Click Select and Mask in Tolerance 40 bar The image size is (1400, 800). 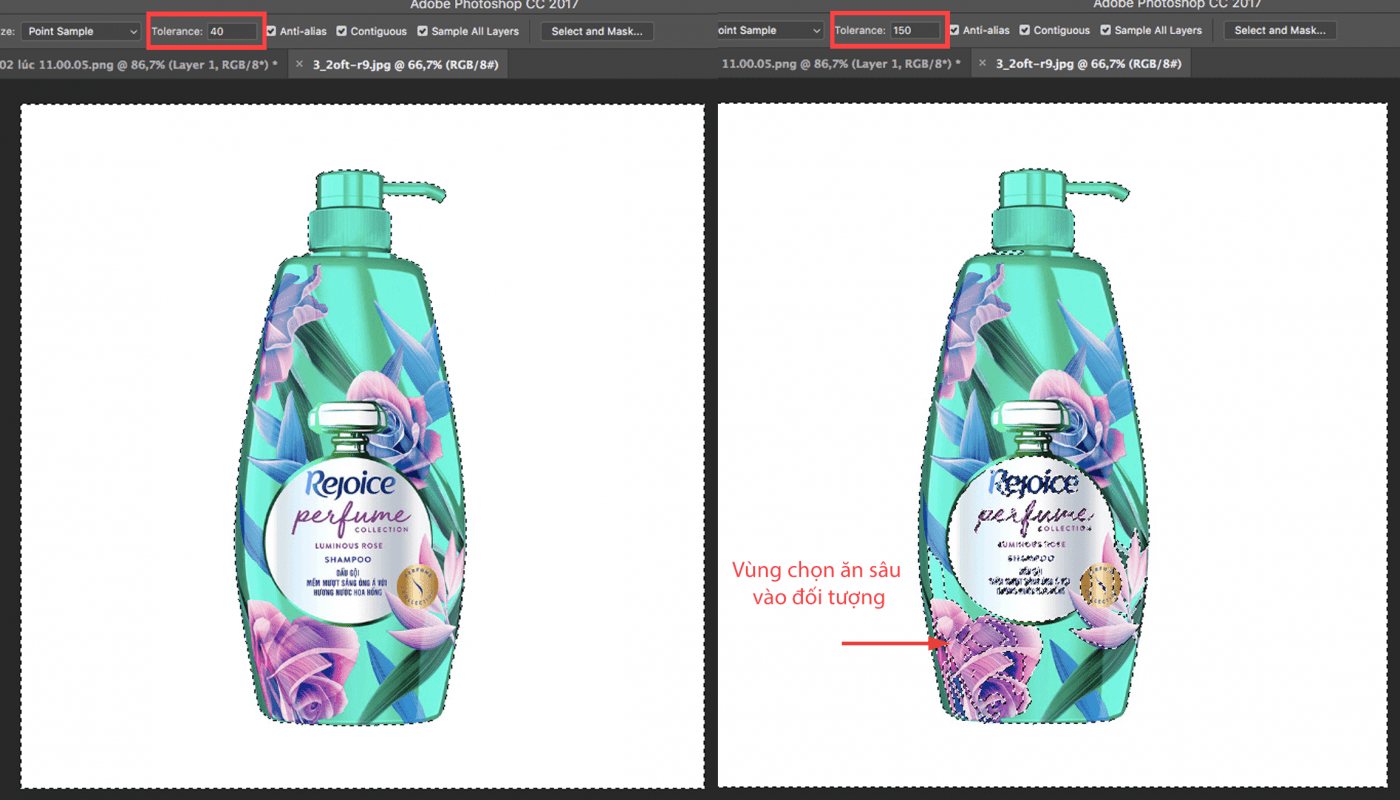point(597,31)
